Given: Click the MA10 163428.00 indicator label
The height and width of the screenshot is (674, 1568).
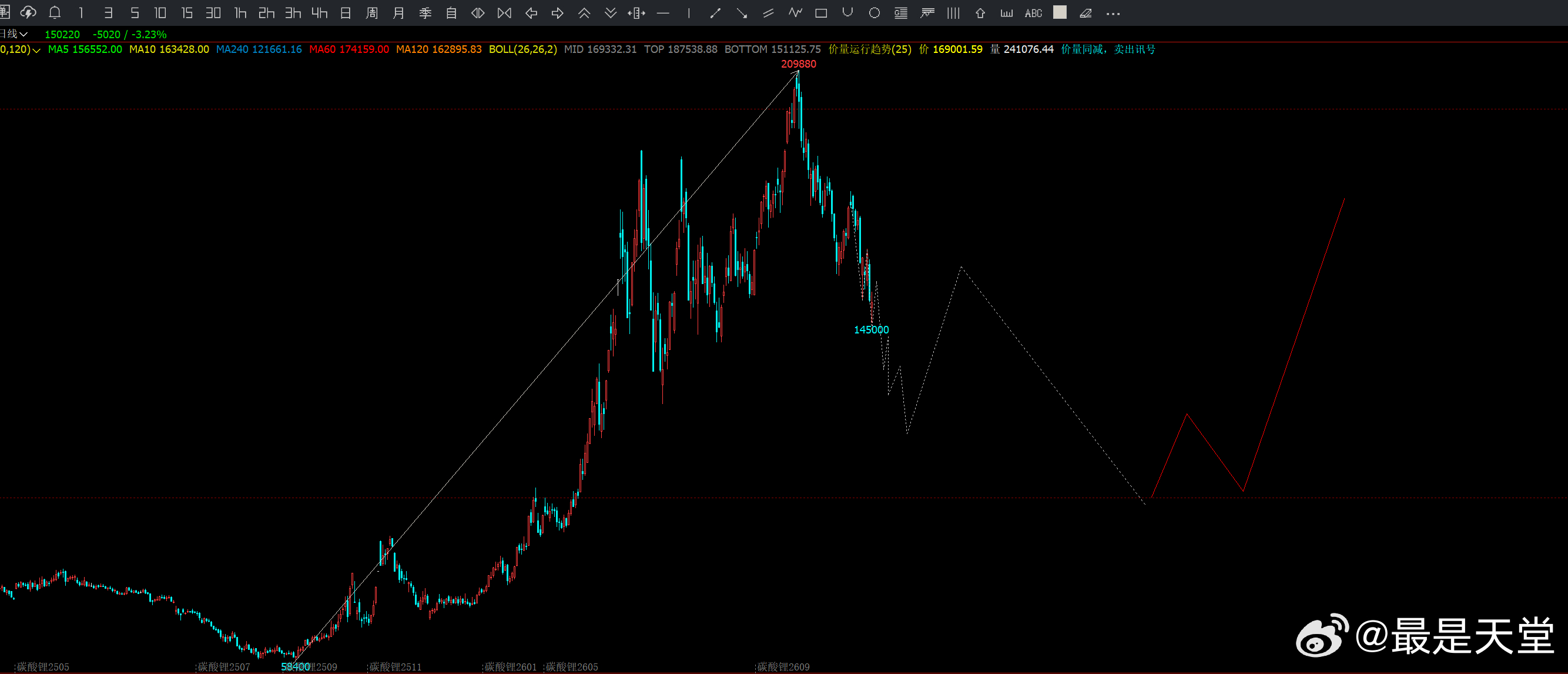Looking at the screenshot, I should tap(169, 49).
